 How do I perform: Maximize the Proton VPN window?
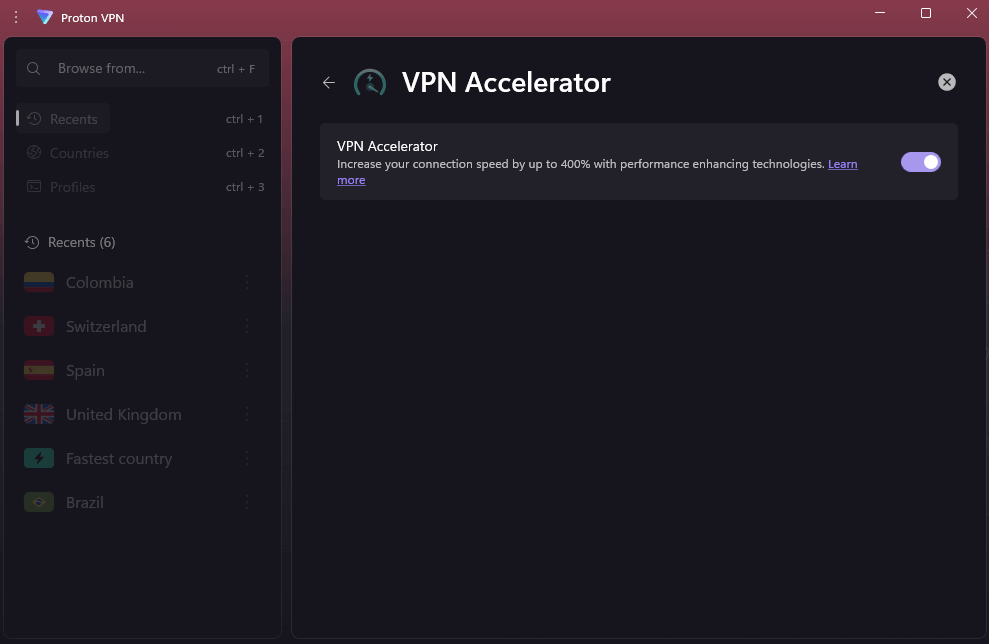[925, 13]
